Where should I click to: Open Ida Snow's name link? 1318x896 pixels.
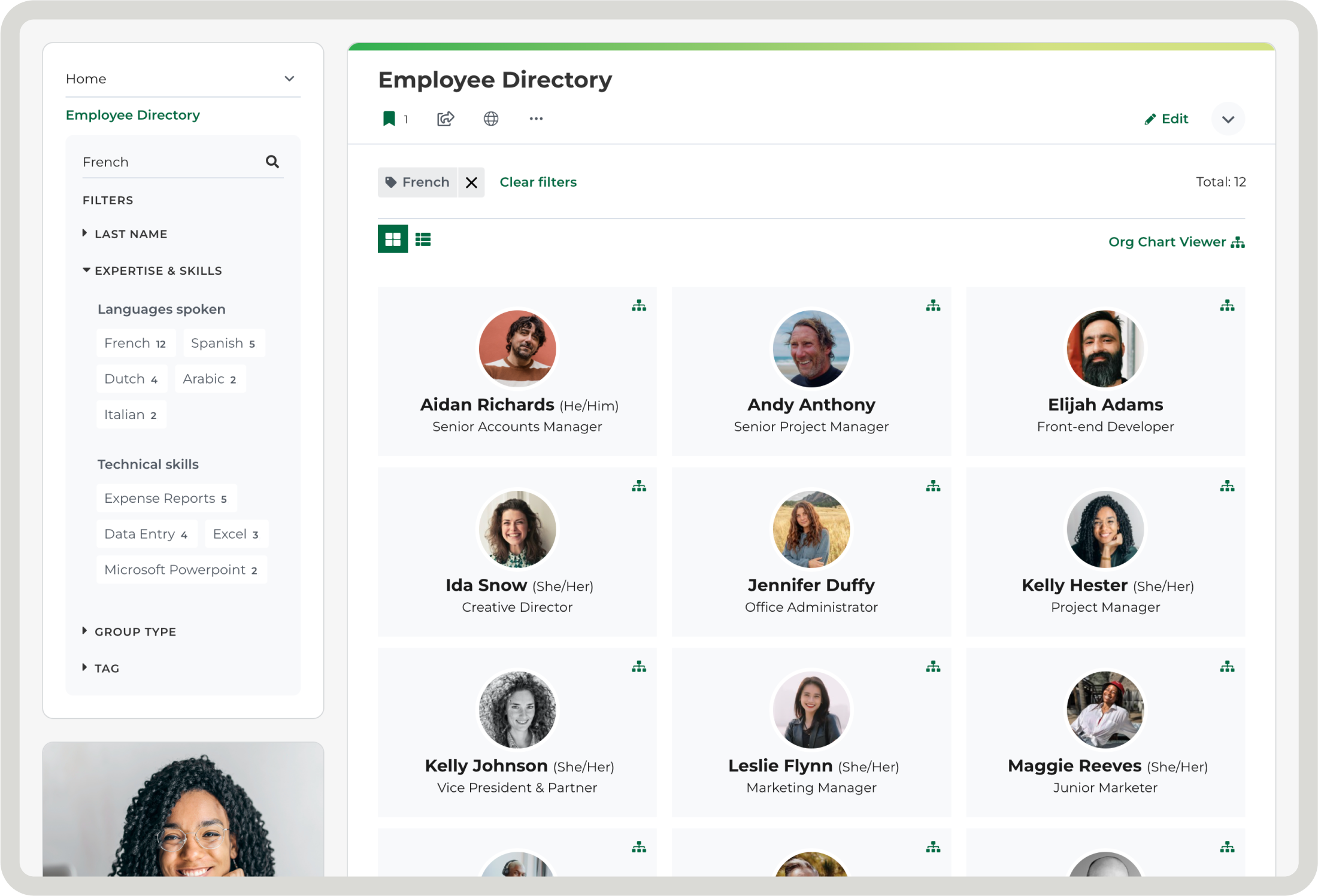[x=486, y=585]
